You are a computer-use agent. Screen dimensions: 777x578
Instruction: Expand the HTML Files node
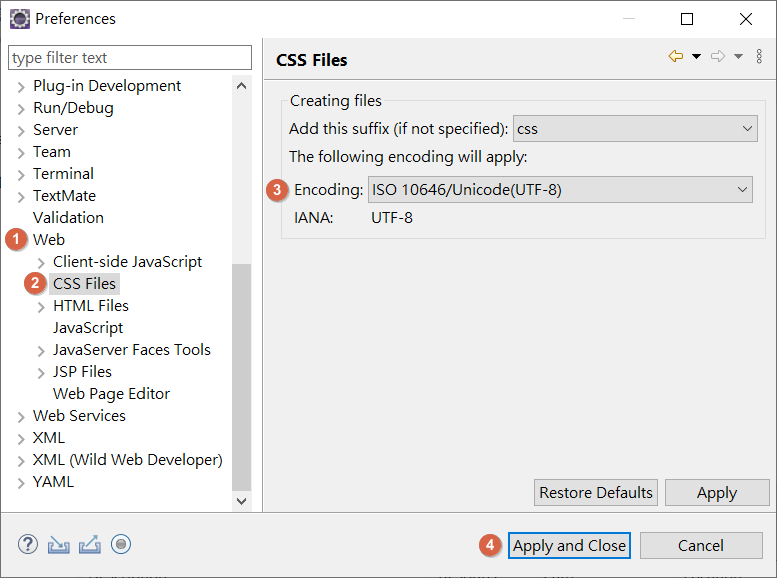(x=41, y=307)
